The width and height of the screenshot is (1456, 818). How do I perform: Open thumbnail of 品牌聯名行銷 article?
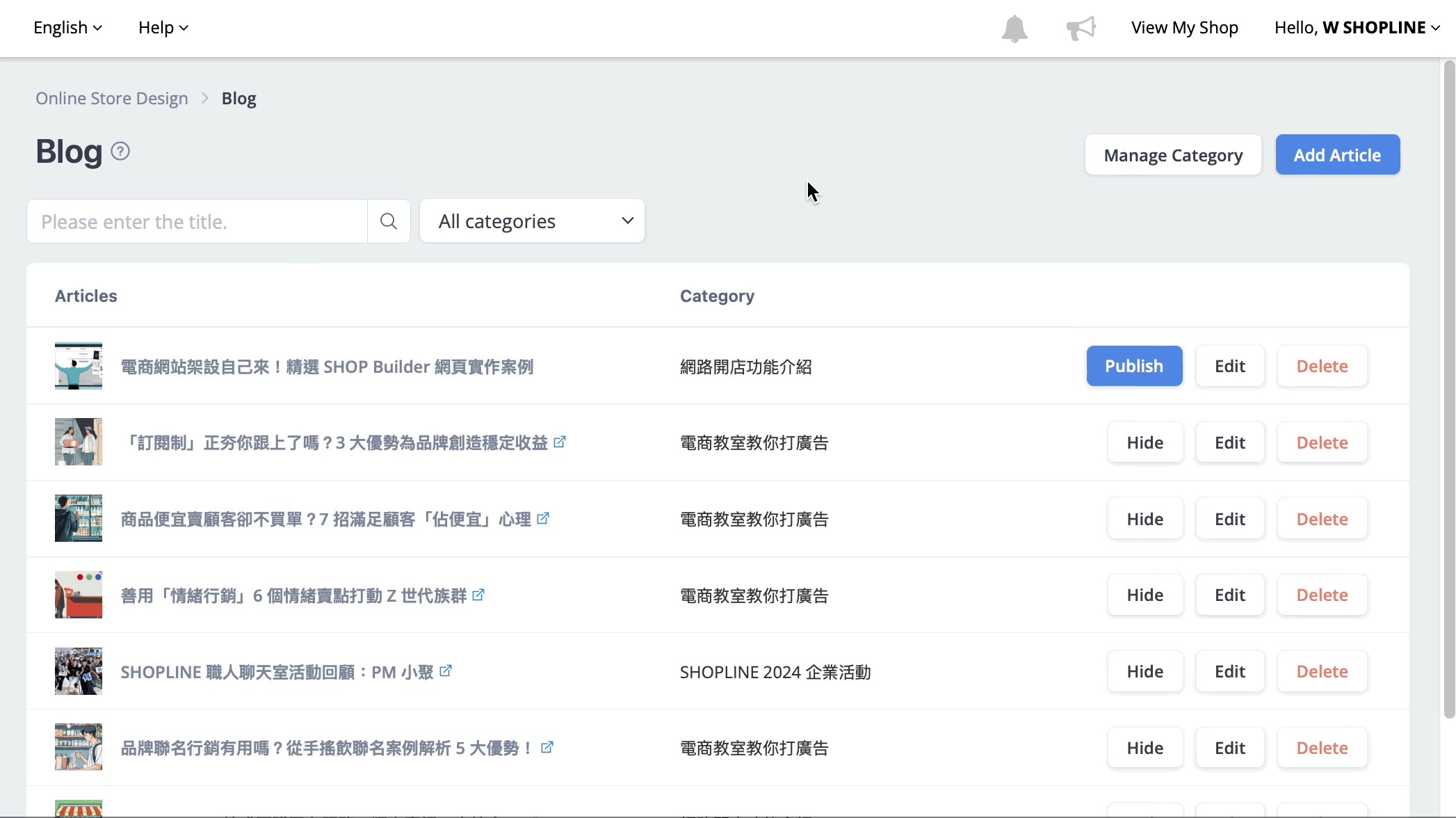click(79, 747)
